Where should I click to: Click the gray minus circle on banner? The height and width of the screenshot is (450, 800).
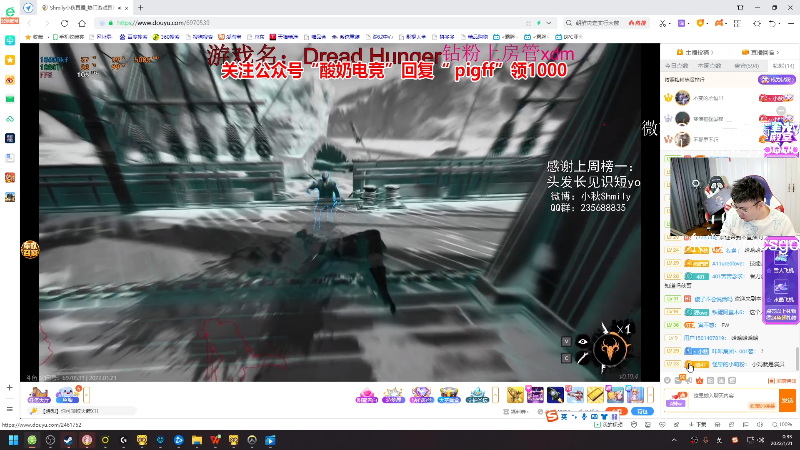[x=781, y=111]
